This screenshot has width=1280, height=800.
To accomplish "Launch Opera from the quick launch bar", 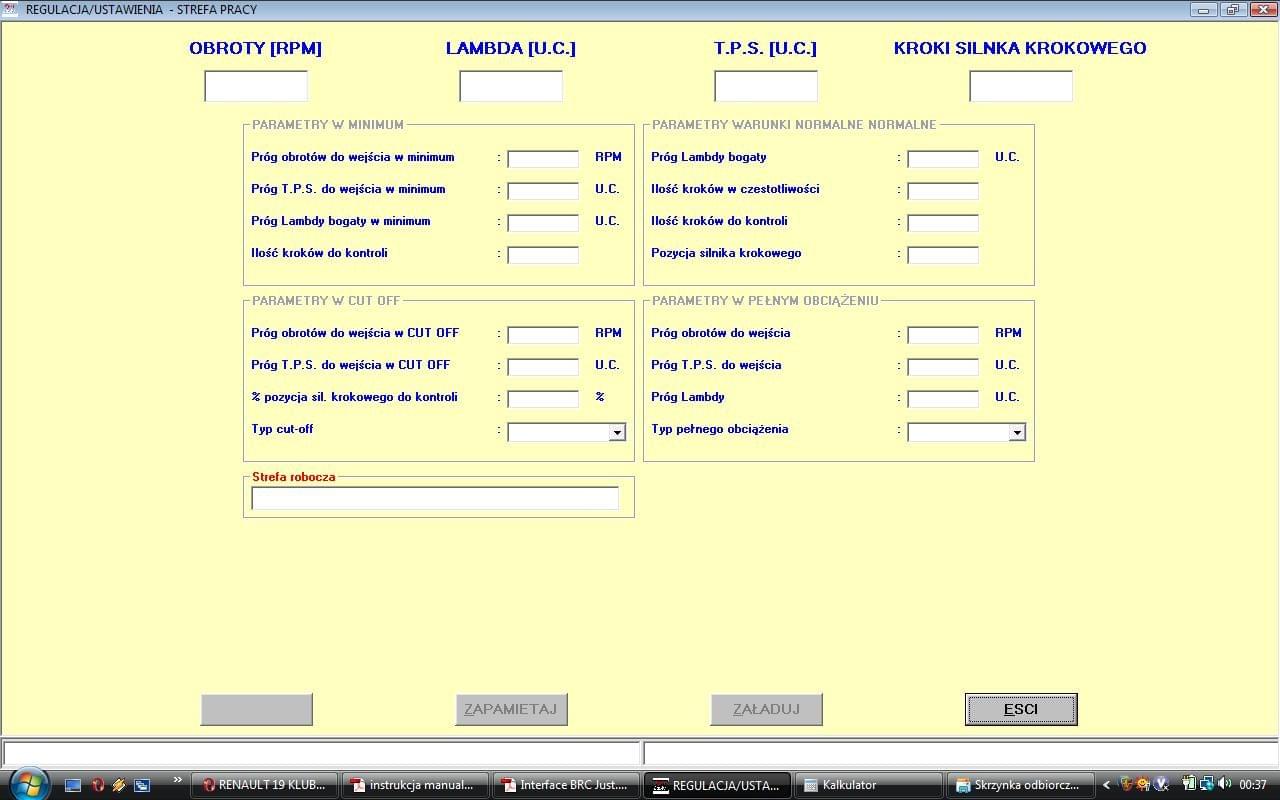I will click(97, 785).
